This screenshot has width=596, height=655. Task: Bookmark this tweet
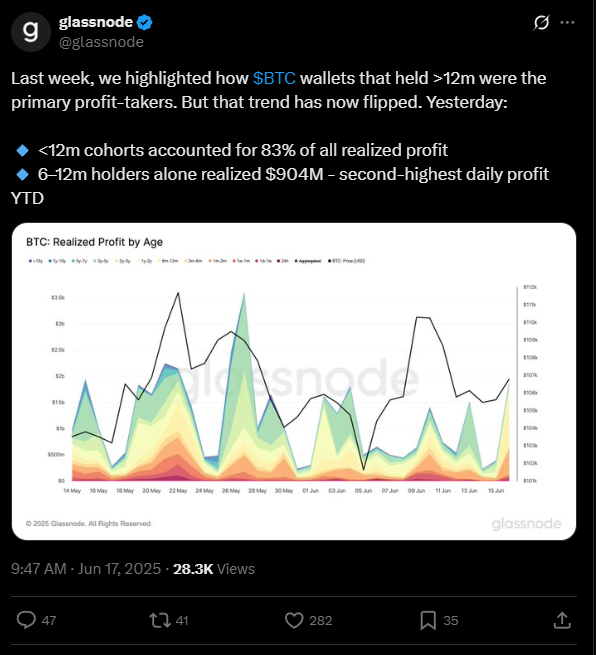pyautogui.click(x=428, y=620)
